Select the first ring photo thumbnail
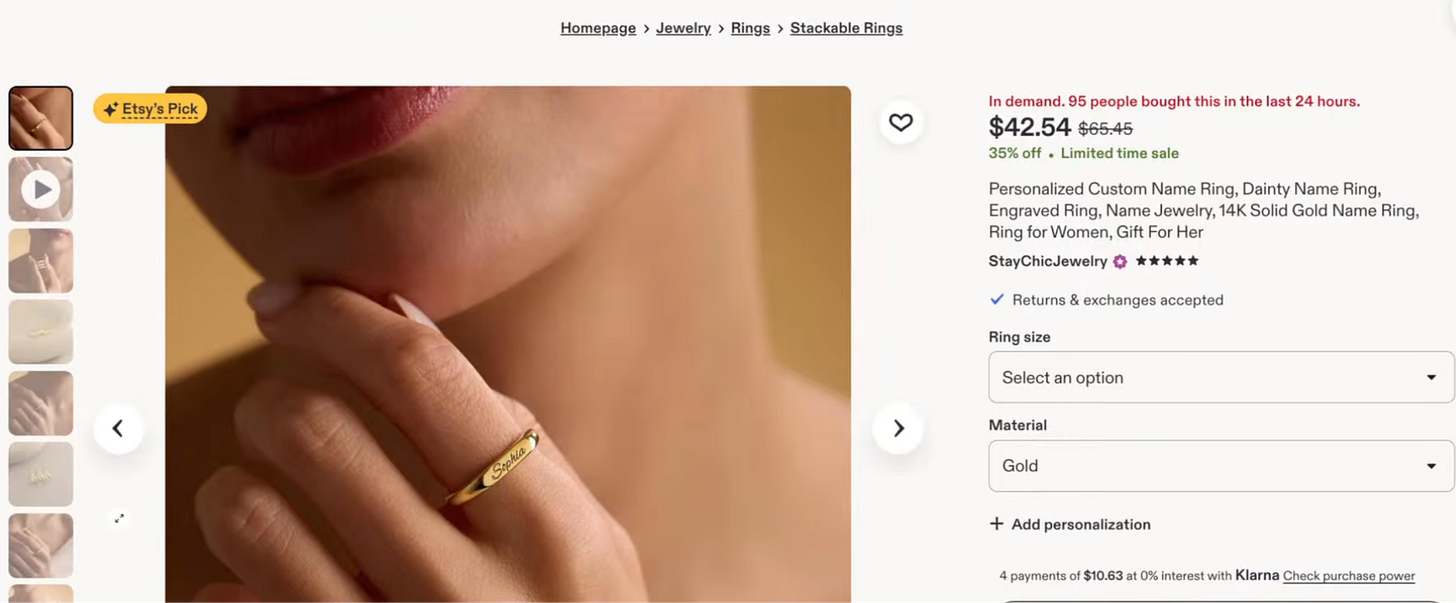The width and height of the screenshot is (1456, 603). click(41, 118)
